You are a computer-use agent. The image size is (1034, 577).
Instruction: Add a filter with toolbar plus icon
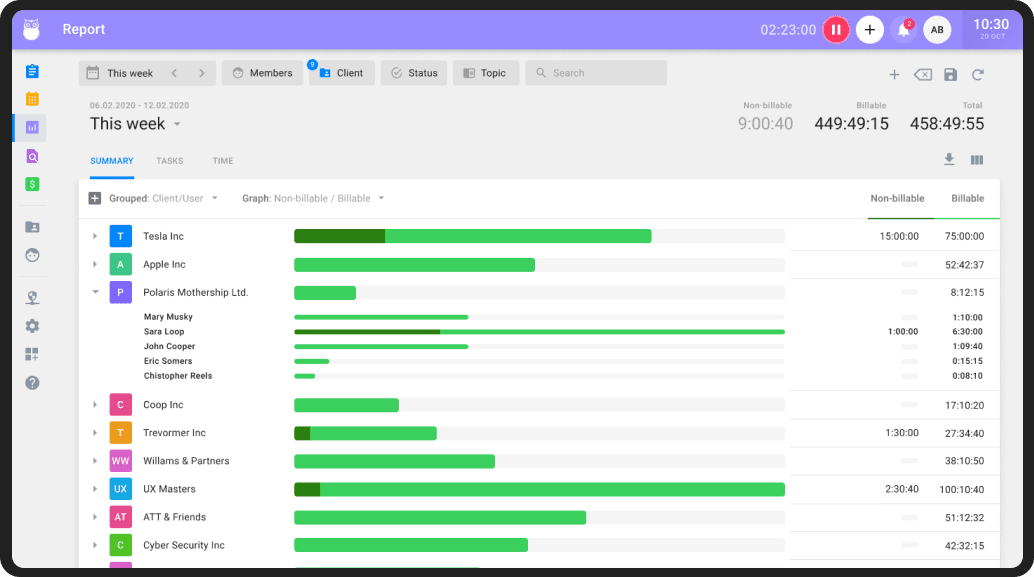click(x=894, y=75)
